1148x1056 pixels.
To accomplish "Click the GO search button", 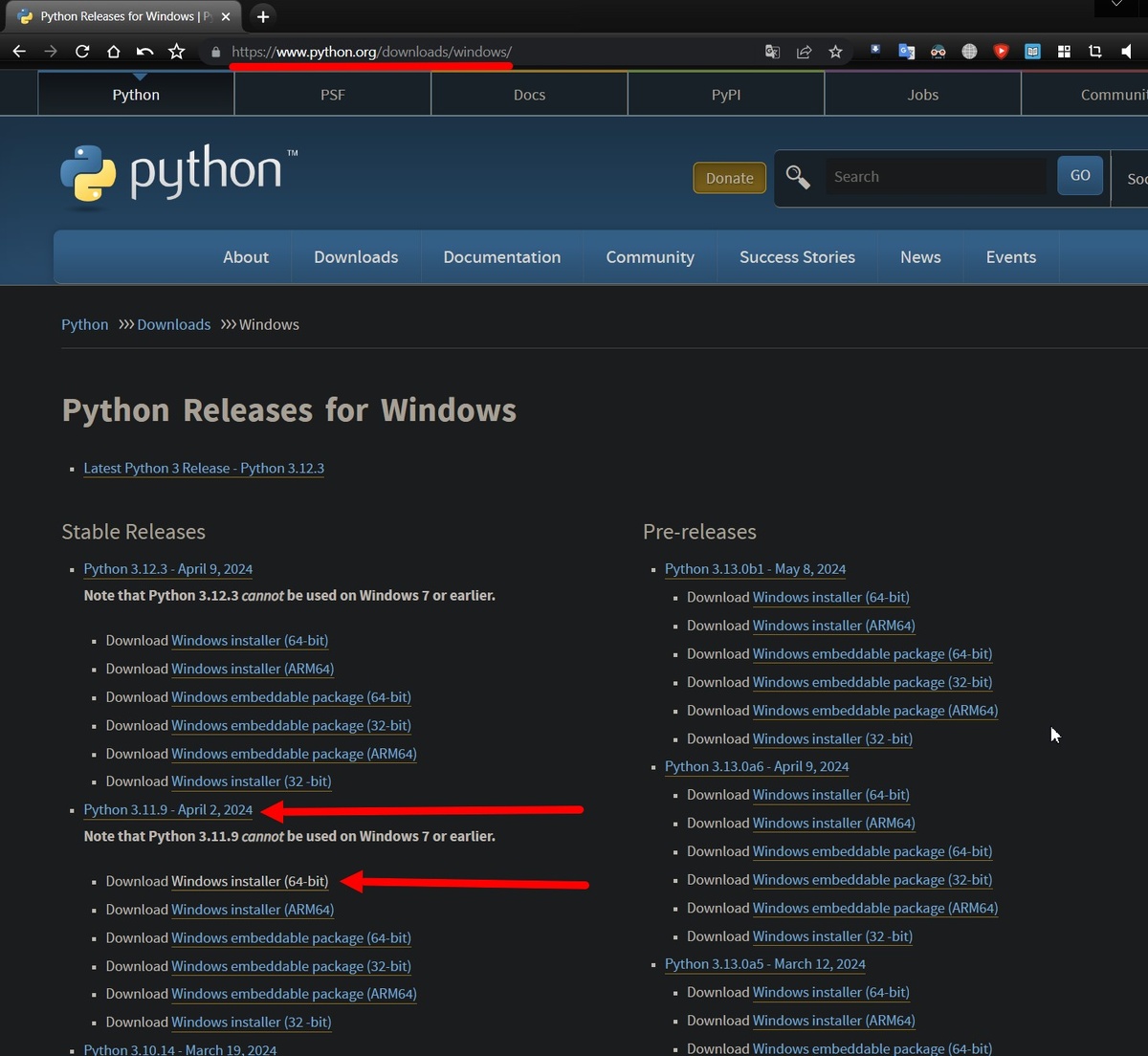I will click(1080, 176).
